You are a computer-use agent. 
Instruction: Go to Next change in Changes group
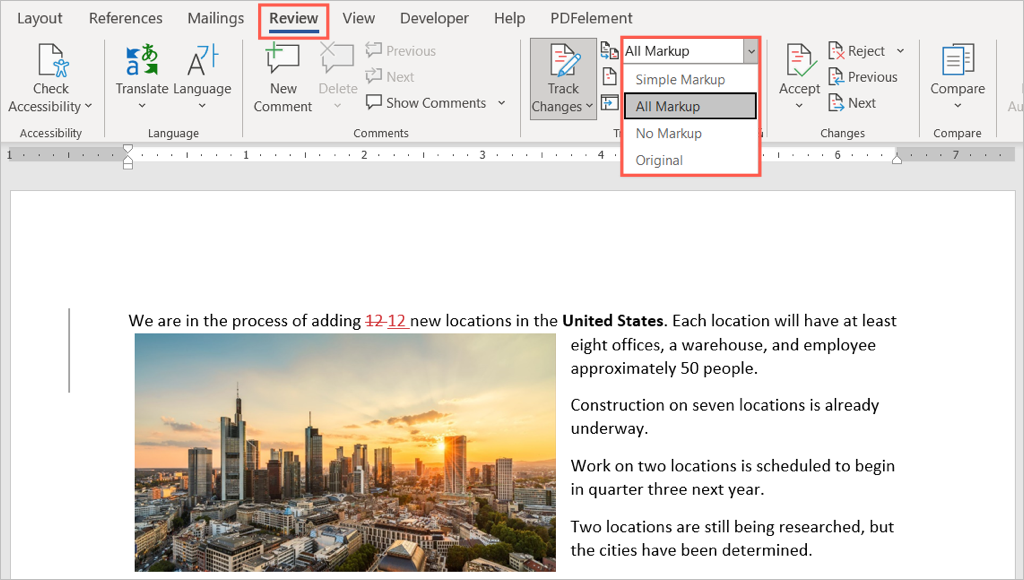(852, 103)
